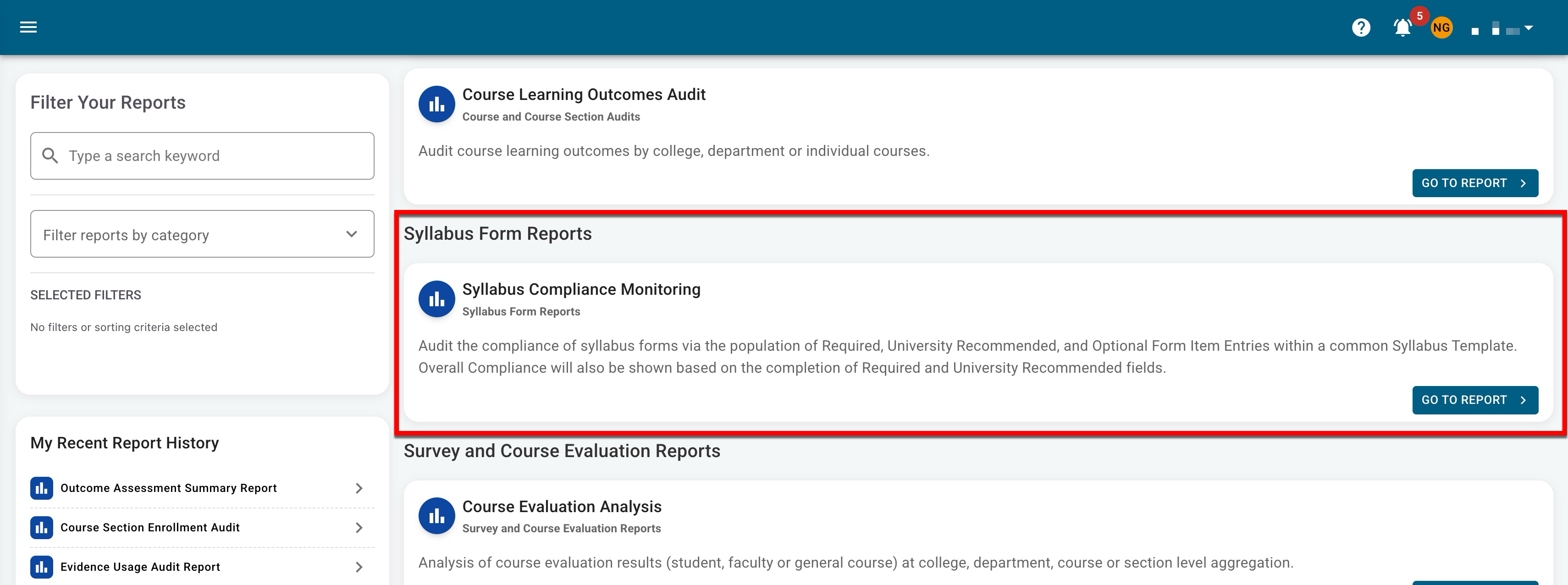
Task: Go to the Syllabus Compliance Monitoring report
Action: click(1474, 400)
